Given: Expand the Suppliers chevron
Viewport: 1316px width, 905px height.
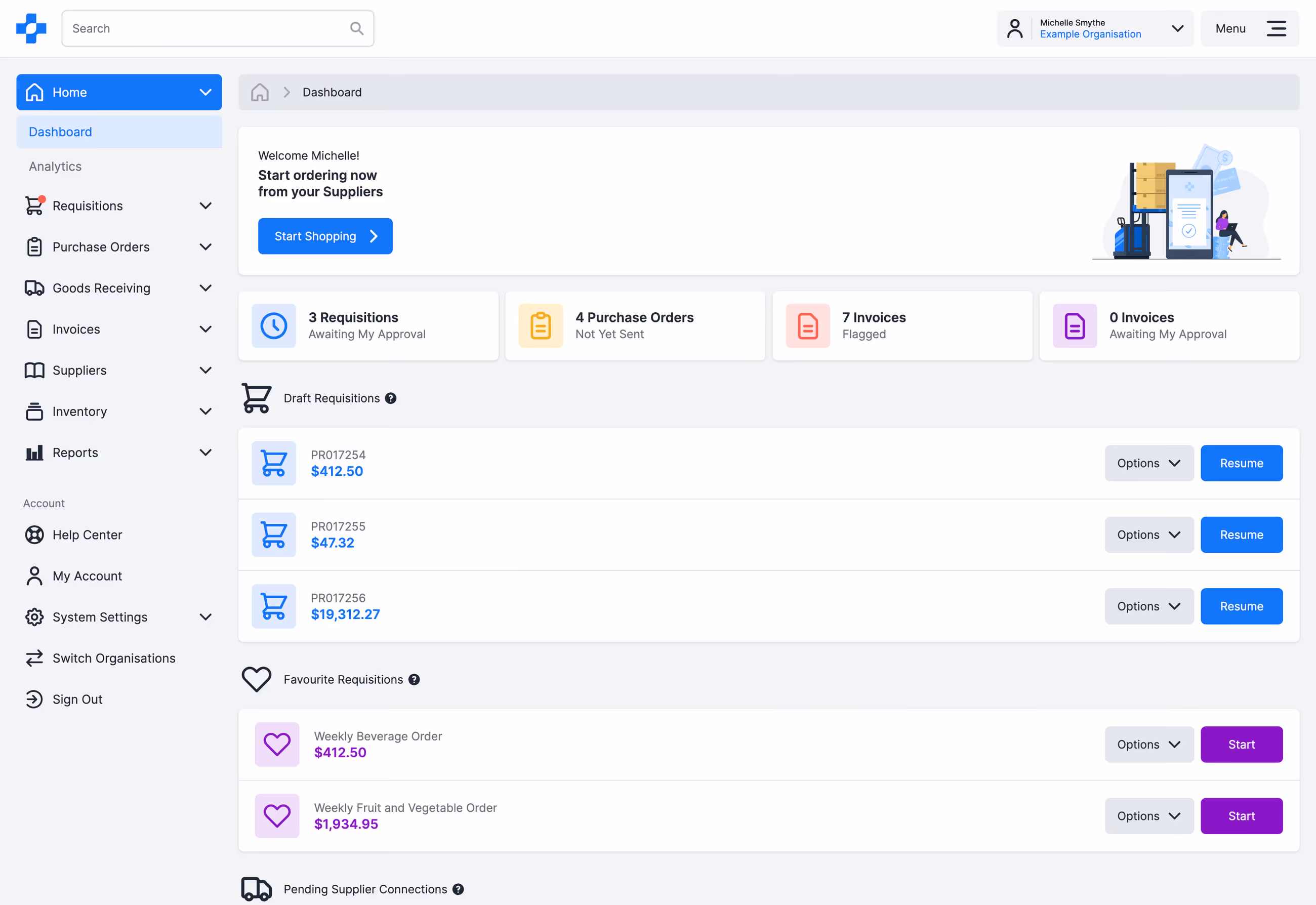Looking at the screenshot, I should pyautogui.click(x=206, y=371).
